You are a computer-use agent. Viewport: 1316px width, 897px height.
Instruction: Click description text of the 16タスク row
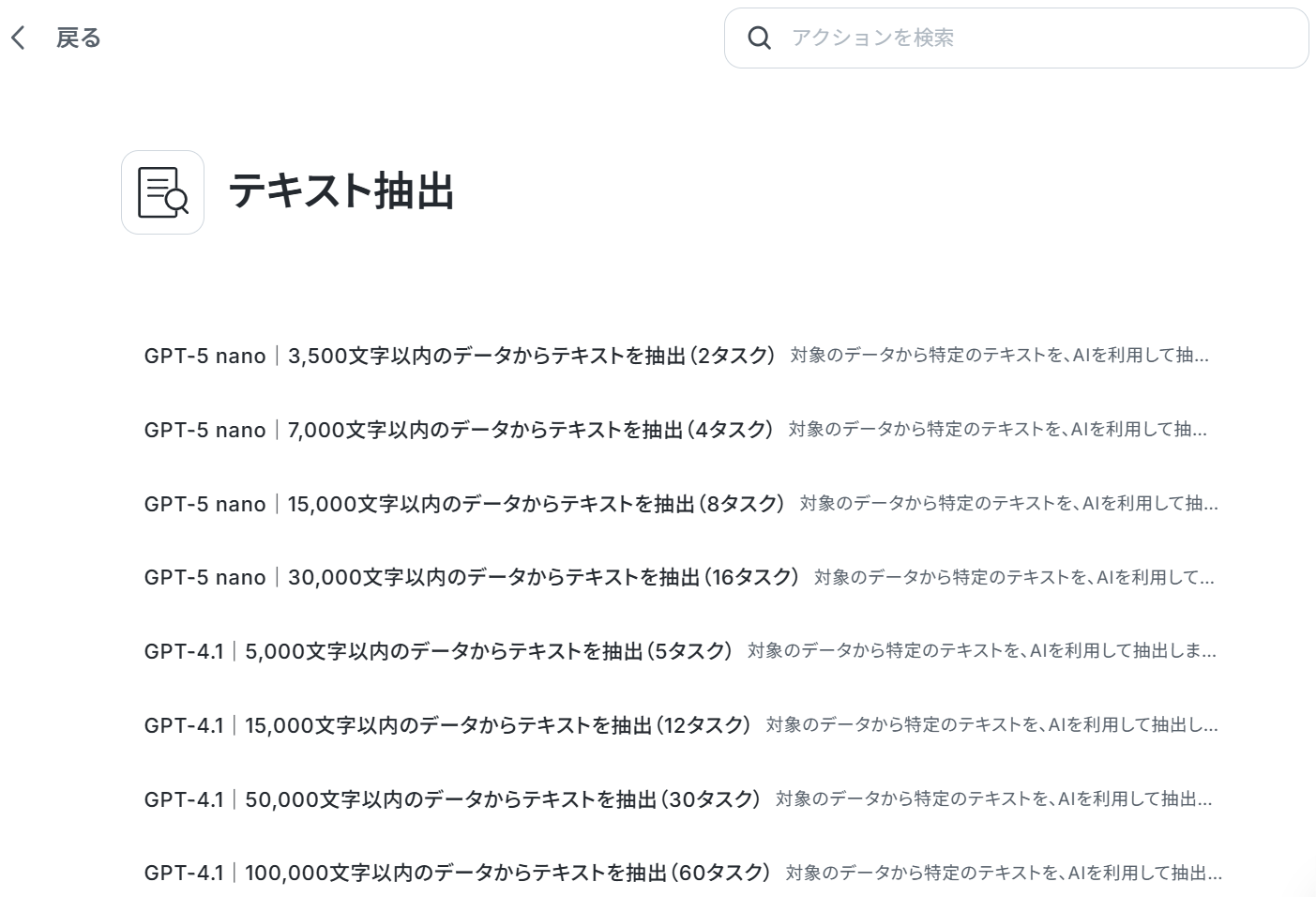1015,577
